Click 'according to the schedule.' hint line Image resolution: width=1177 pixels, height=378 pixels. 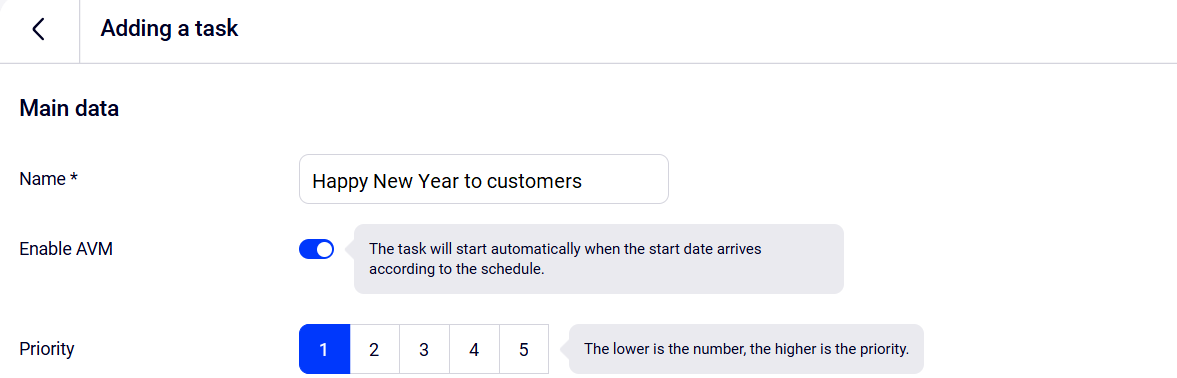tap(456, 269)
